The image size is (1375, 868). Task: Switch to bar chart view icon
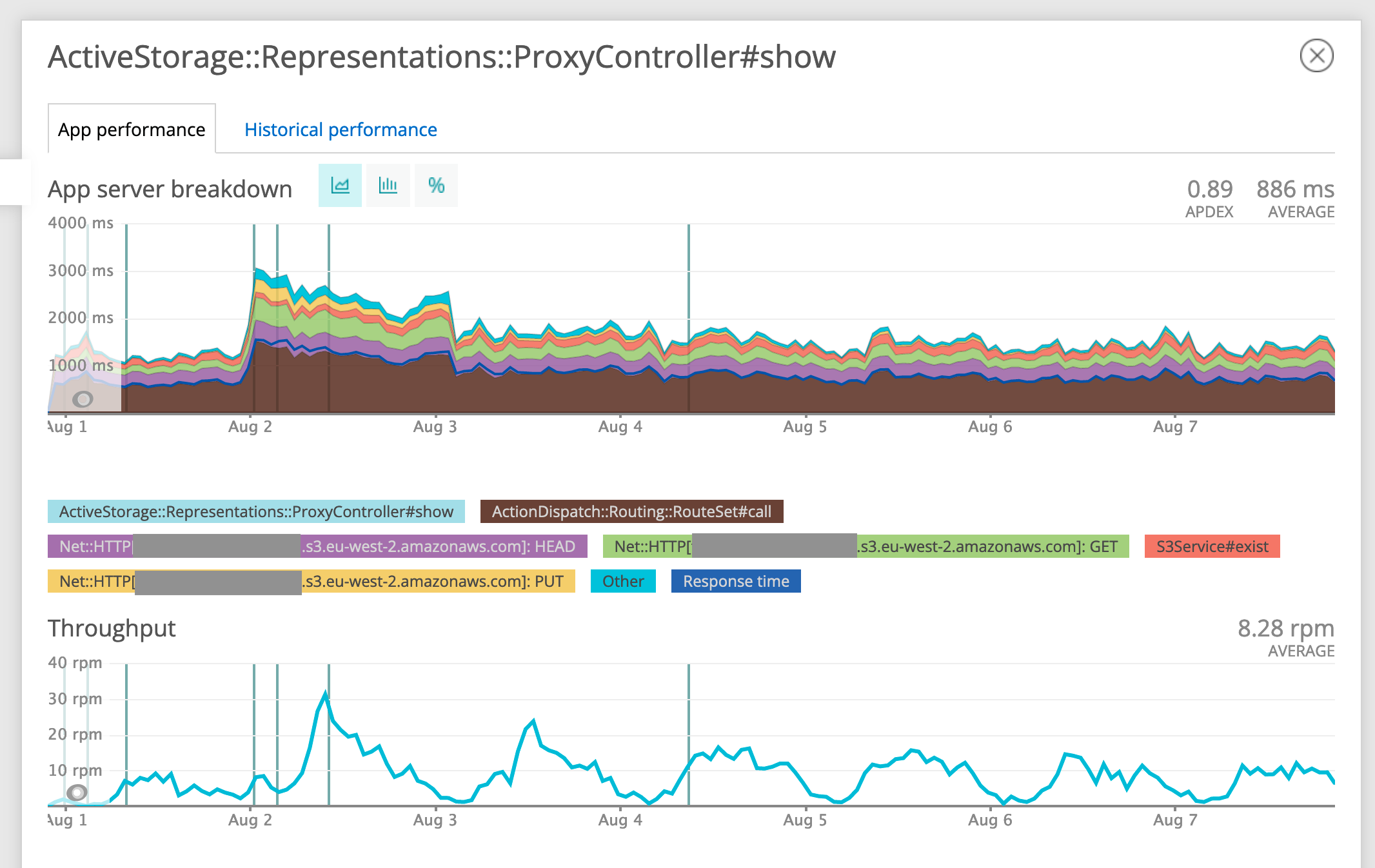pyautogui.click(x=388, y=186)
